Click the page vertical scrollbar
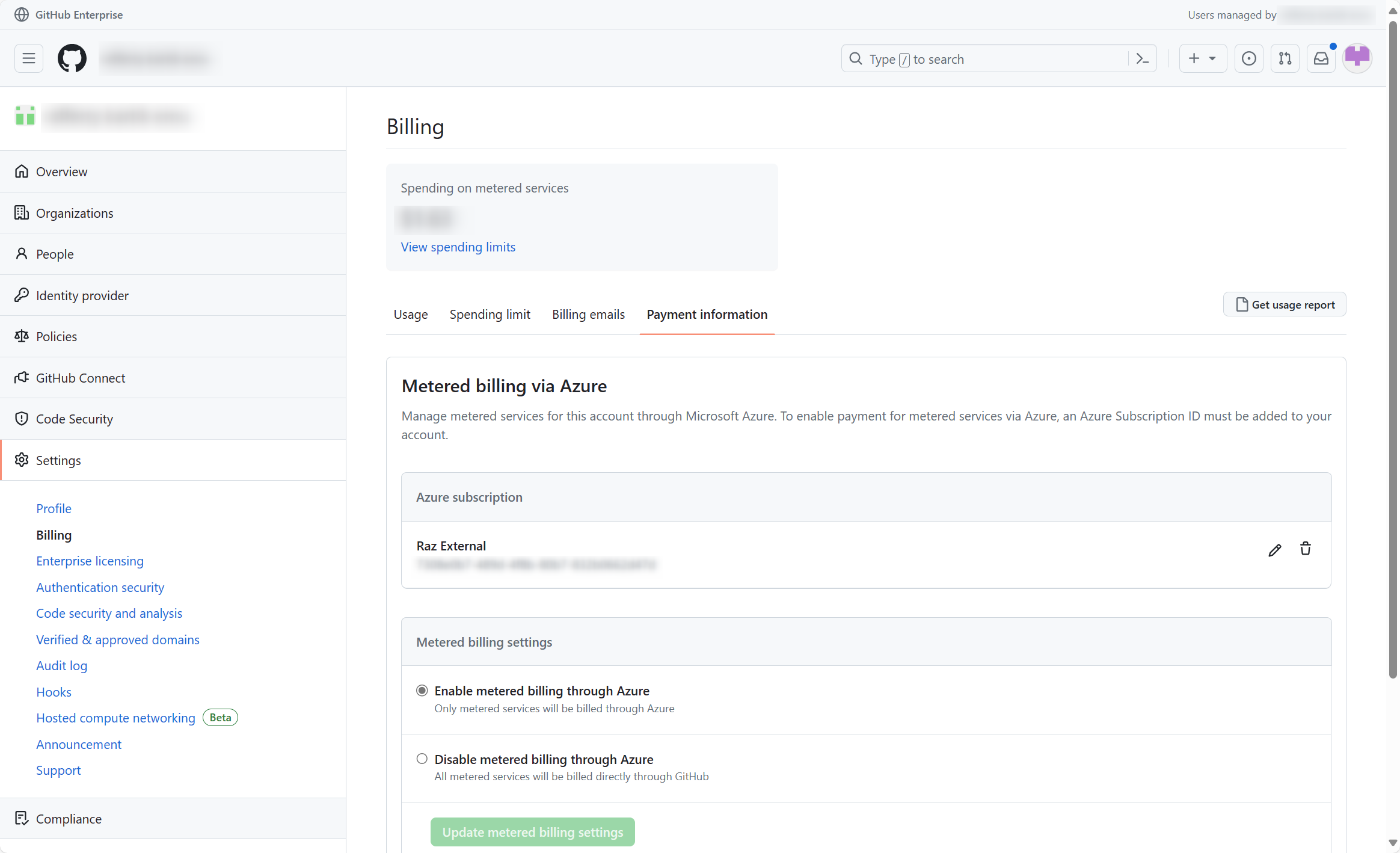 [x=1393, y=349]
